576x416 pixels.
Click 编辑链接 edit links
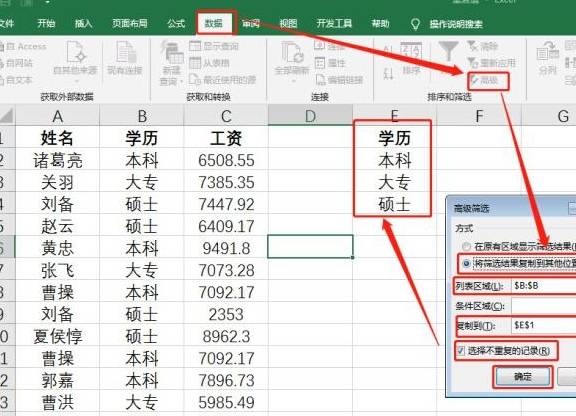point(339,80)
